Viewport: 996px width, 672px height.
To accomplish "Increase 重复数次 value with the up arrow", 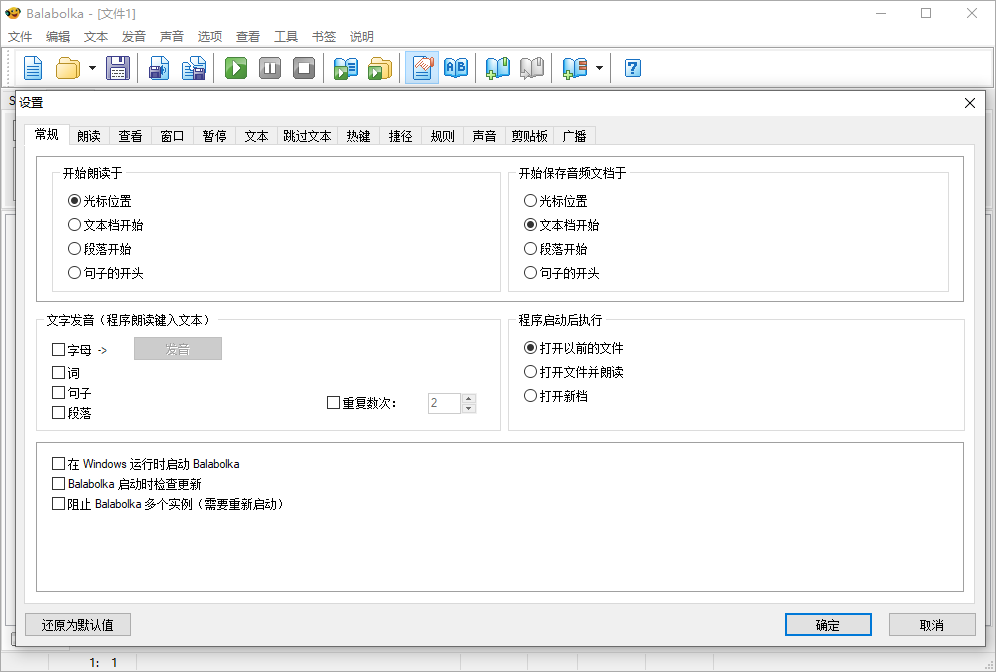I will [x=466, y=397].
